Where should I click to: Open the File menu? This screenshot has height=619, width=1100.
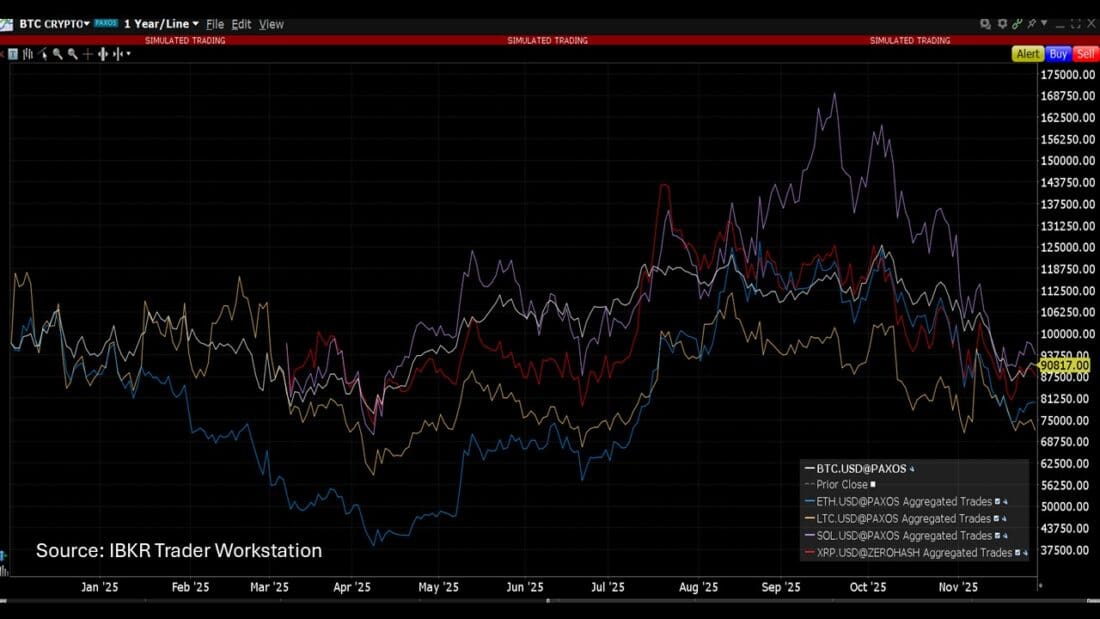(x=215, y=24)
